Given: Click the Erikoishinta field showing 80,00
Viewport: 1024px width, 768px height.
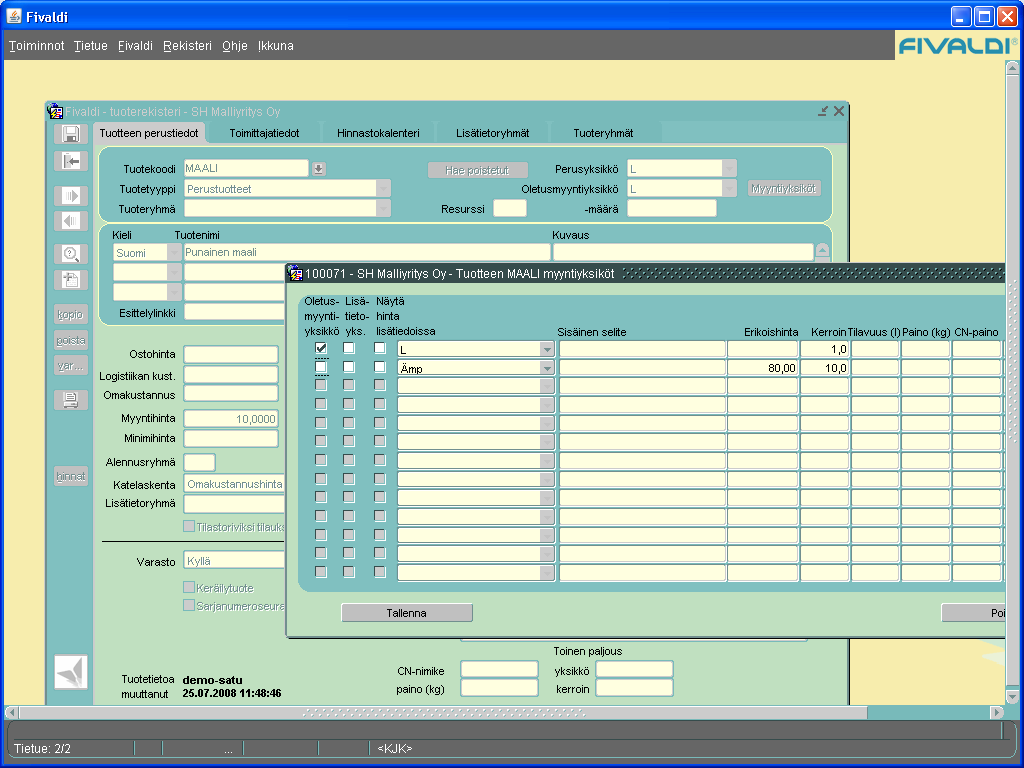Looking at the screenshot, I should pos(763,368).
